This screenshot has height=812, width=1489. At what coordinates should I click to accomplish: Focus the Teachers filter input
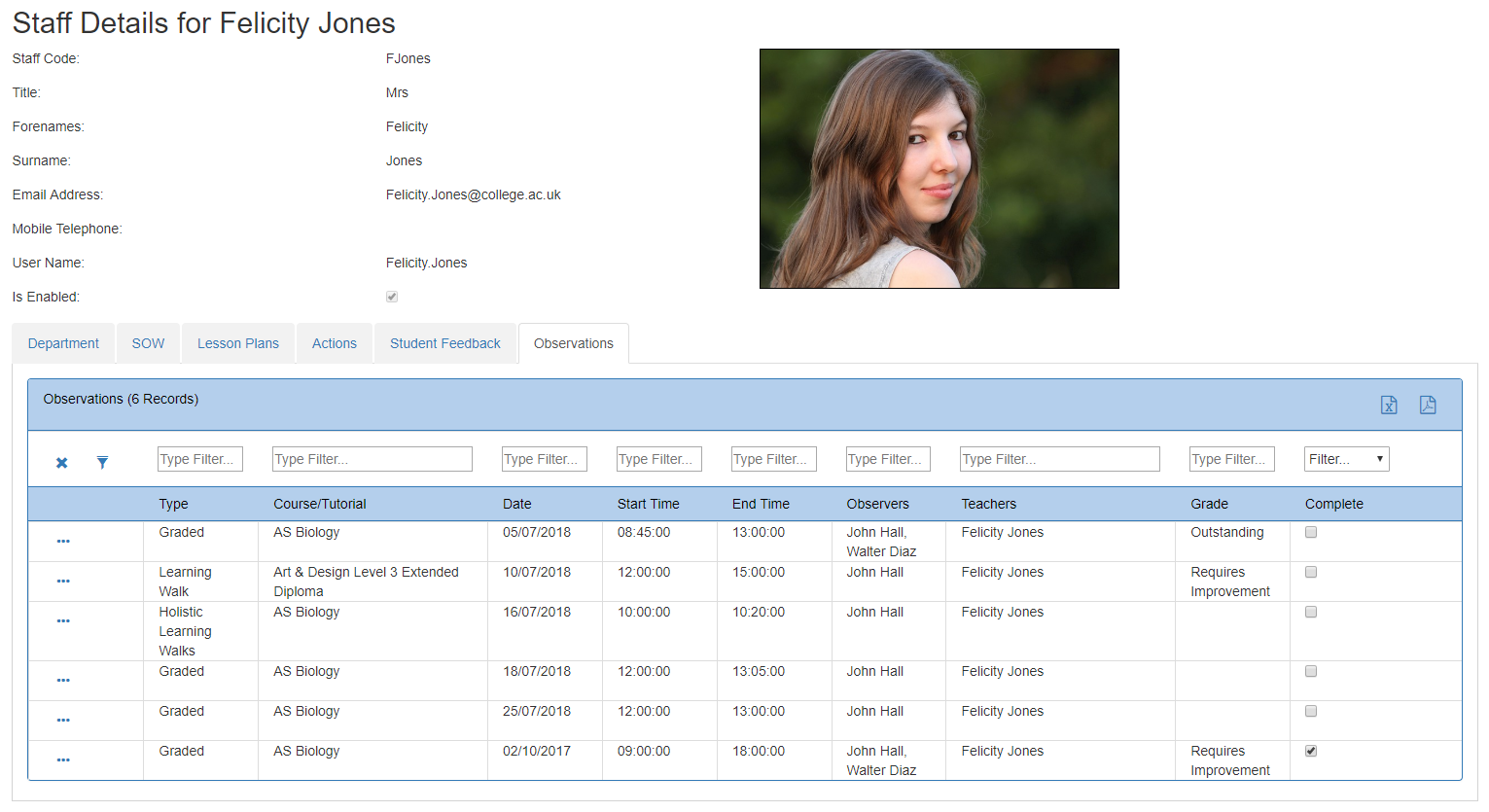[1060, 459]
